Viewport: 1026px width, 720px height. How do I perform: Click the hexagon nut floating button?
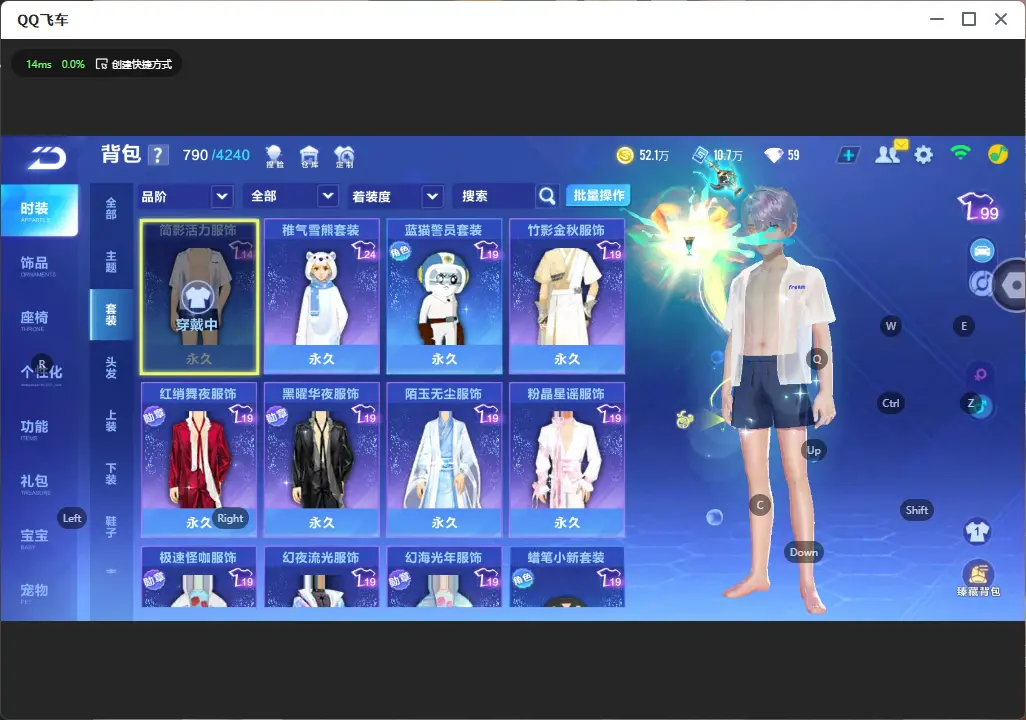click(x=1012, y=285)
